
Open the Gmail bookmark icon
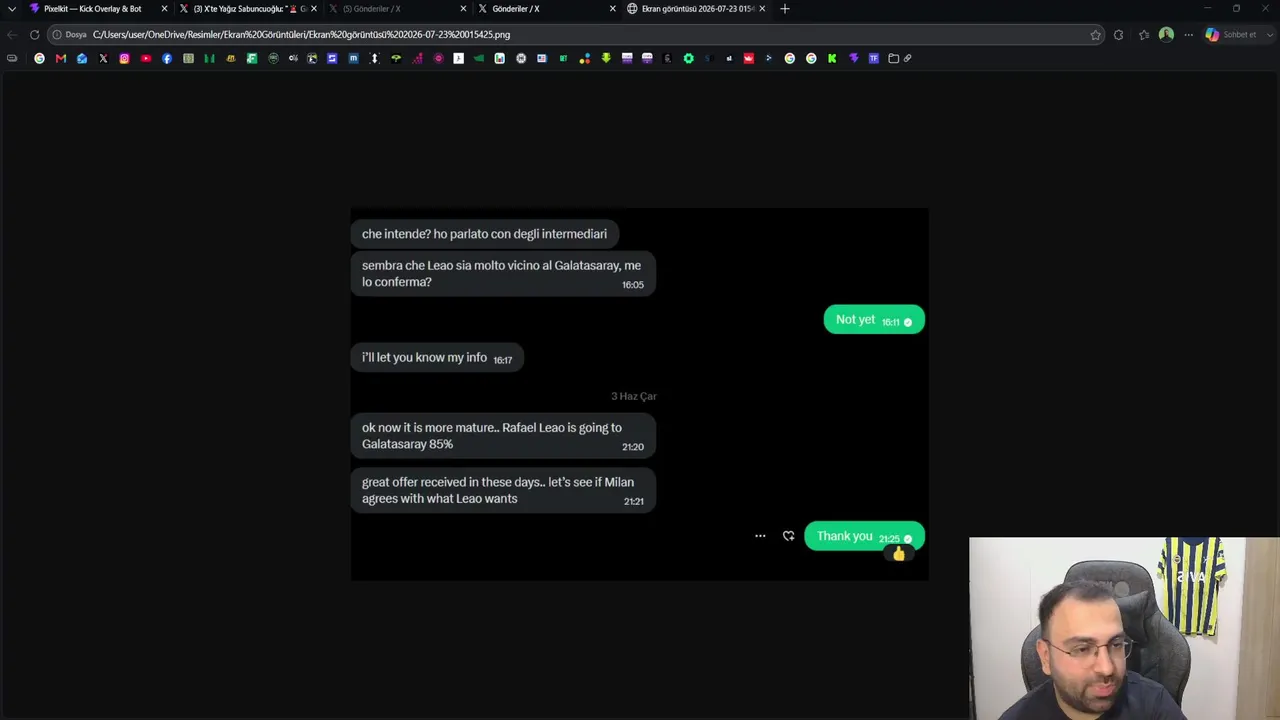[61, 58]
